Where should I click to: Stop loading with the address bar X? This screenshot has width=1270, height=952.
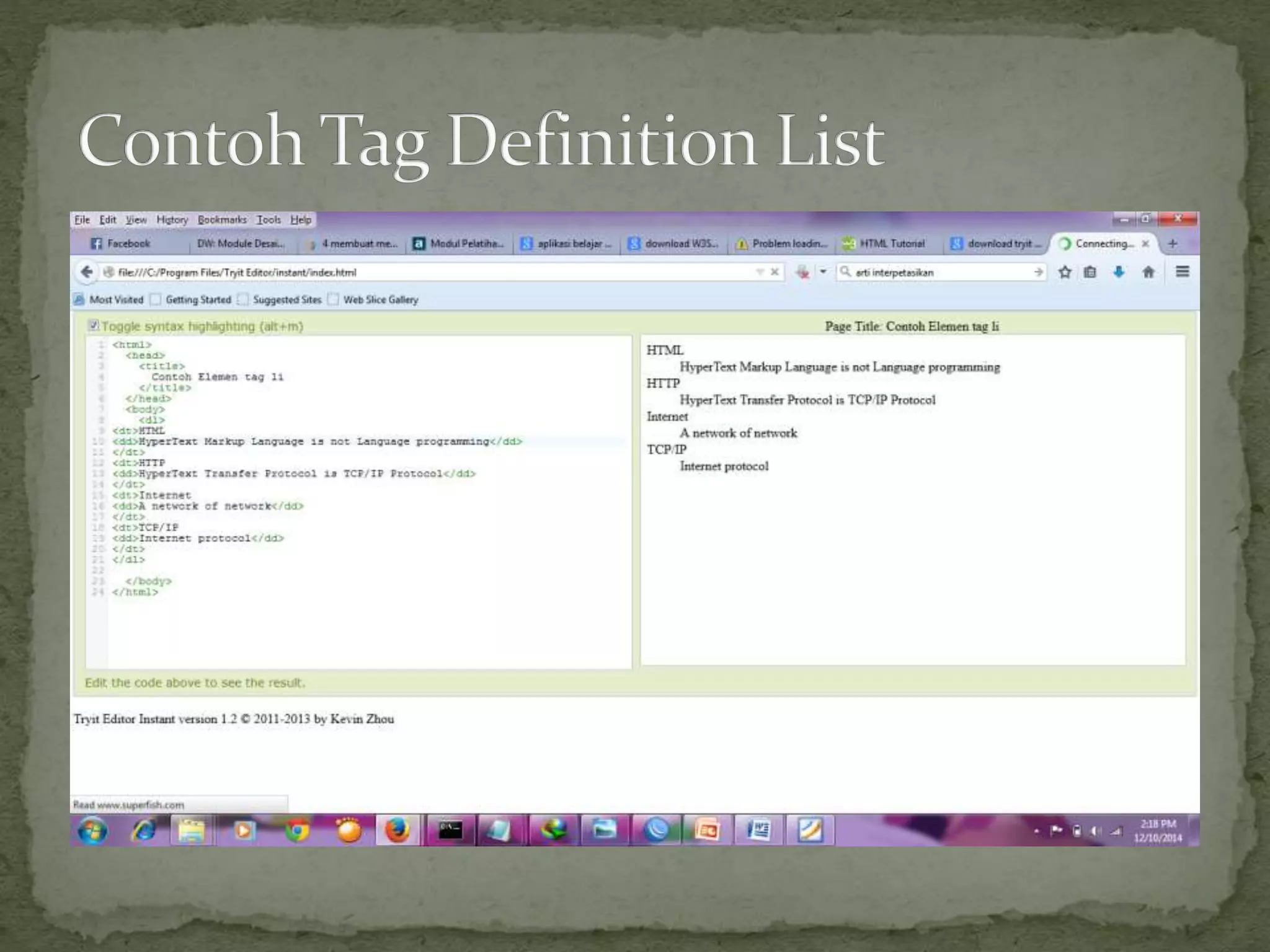pyautogui.click(x=775, y=272)
